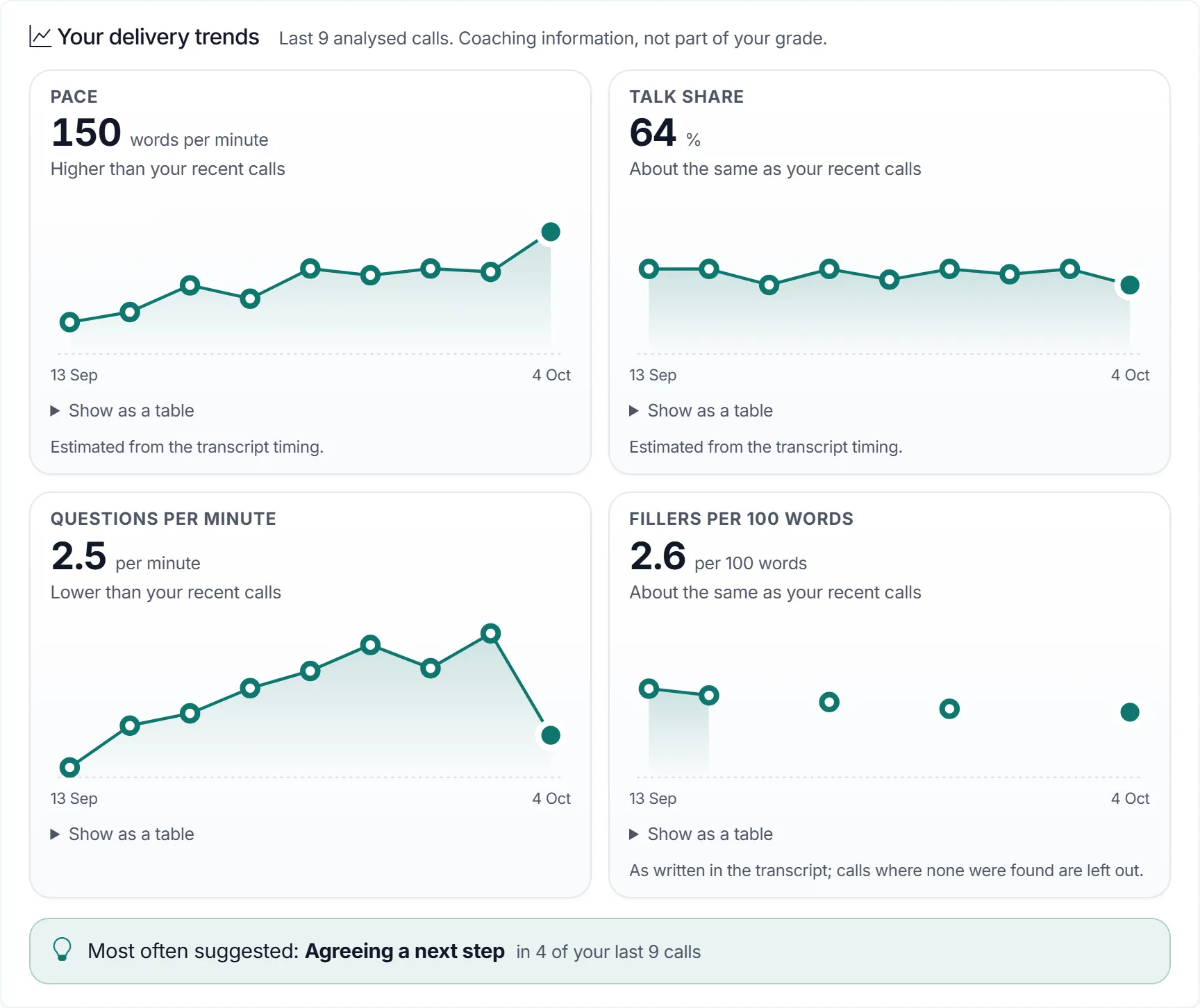Click the 'TALK SHARE' card title

[687, 97]
